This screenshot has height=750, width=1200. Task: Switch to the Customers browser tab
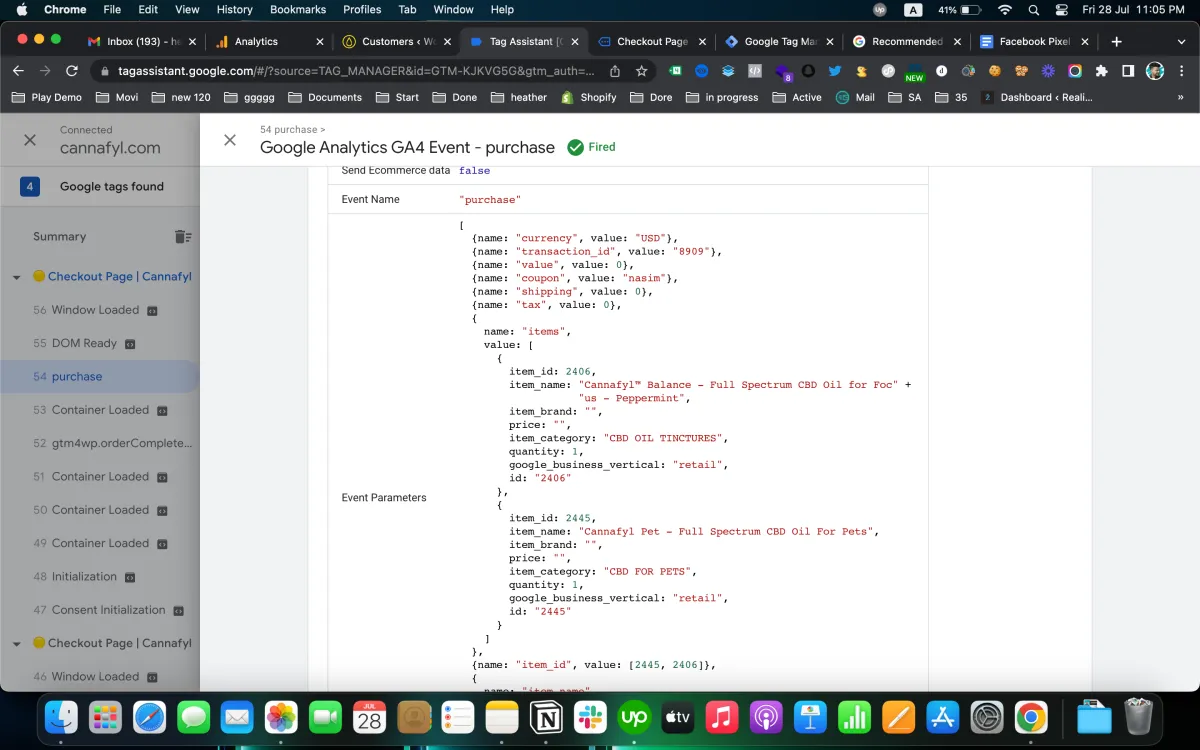pos(395,42)
